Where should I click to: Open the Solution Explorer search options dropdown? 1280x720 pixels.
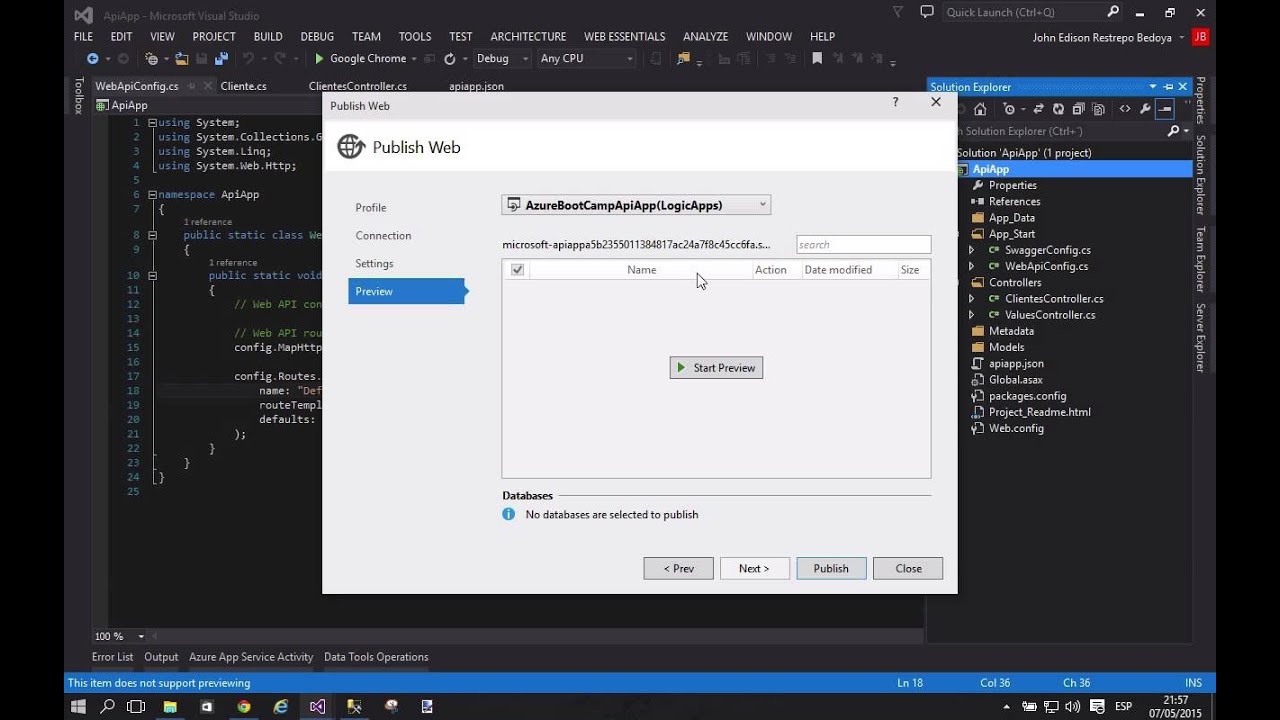1186,131
